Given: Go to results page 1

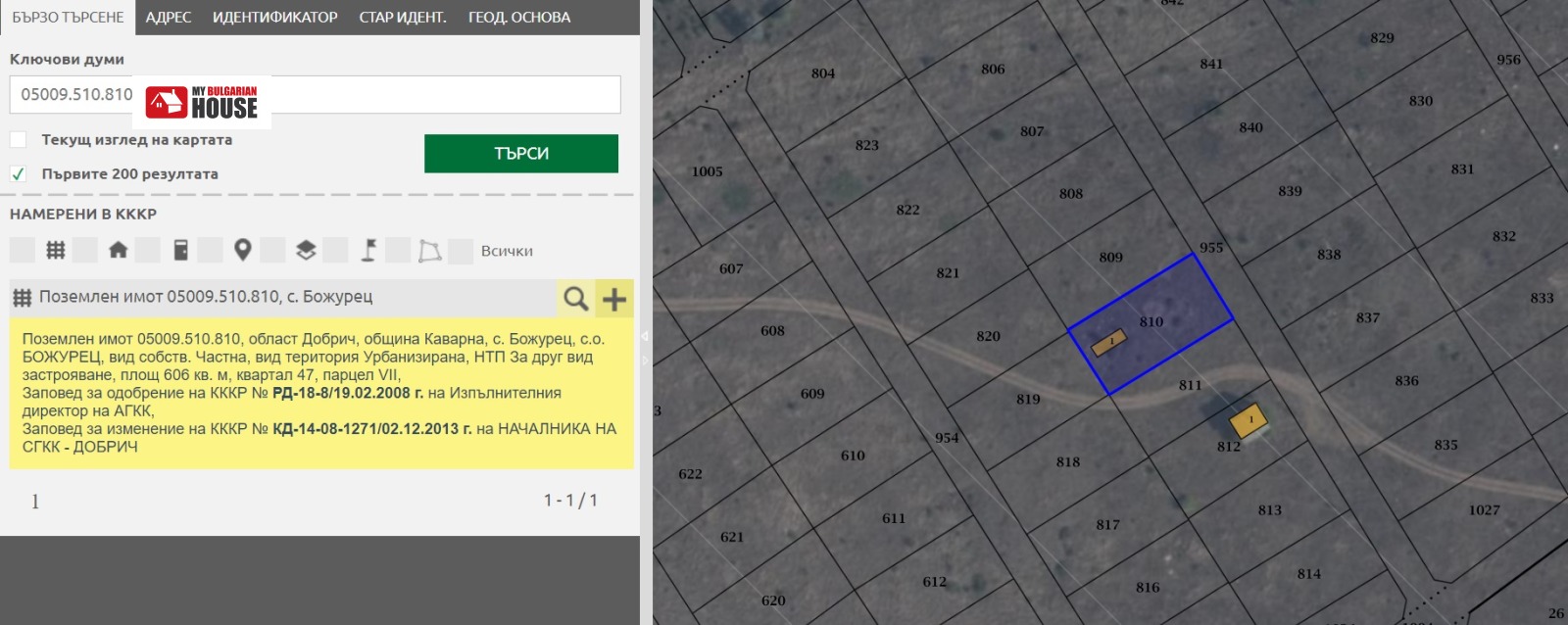Looking at the screenshot, I should point(35,502).
